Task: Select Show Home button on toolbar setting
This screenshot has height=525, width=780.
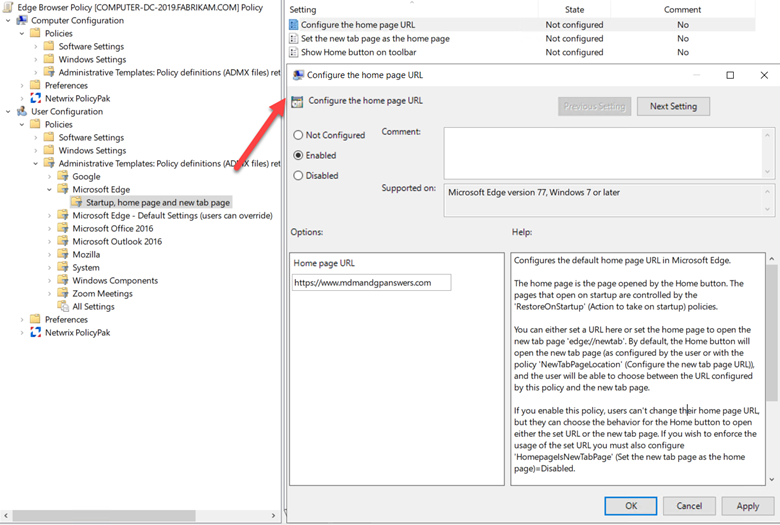Action: pos(358,52)
